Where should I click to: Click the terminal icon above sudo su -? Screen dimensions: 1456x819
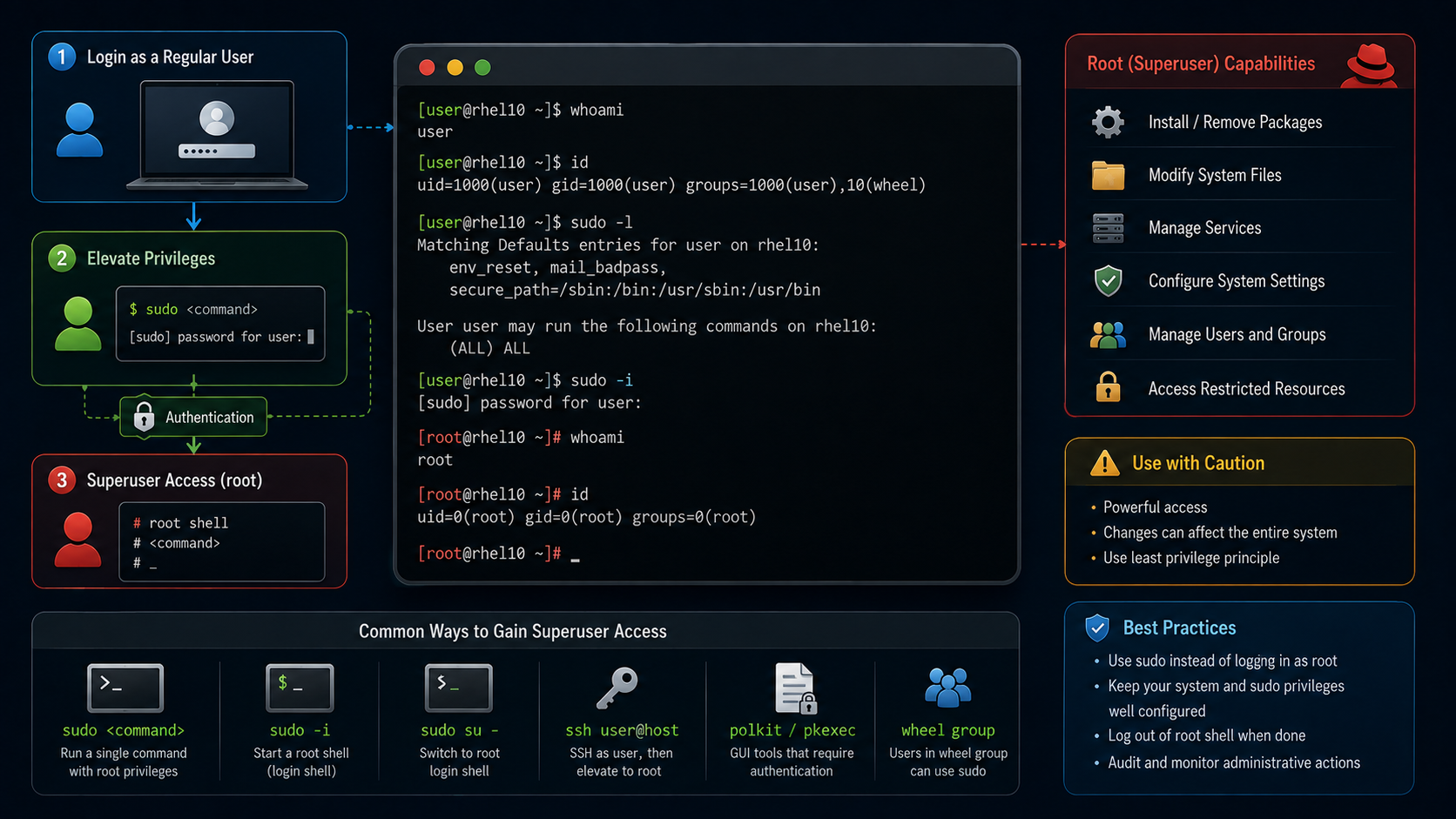pyautogui.click(x=459, y=688)
